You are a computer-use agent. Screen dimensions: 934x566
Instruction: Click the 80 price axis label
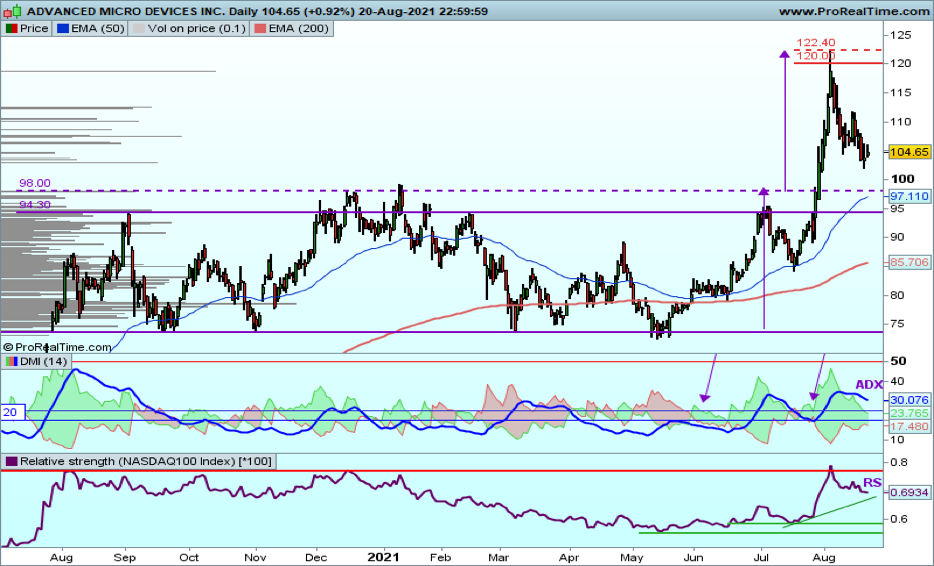[898, 295]
